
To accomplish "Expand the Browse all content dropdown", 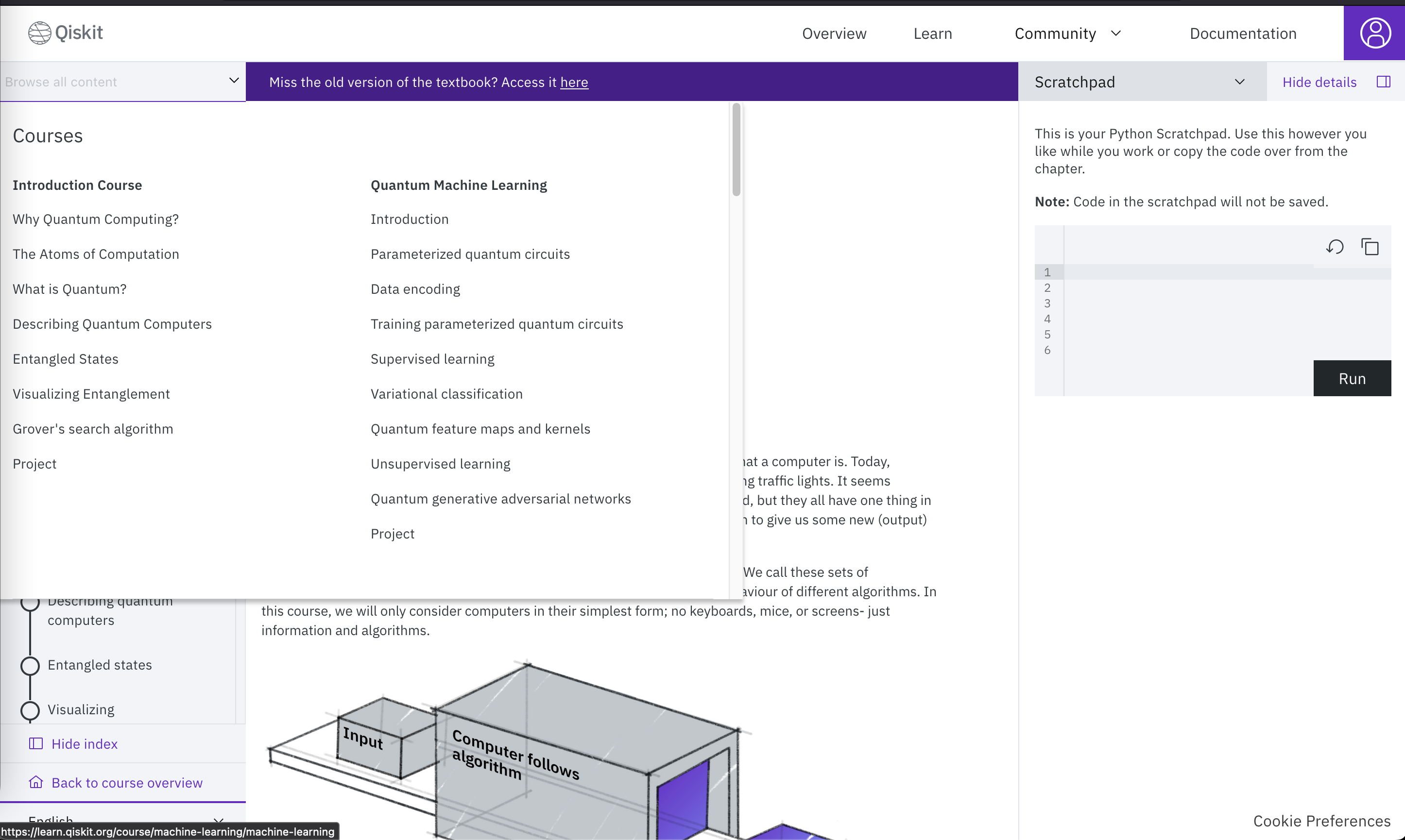I will coord(234,81).
